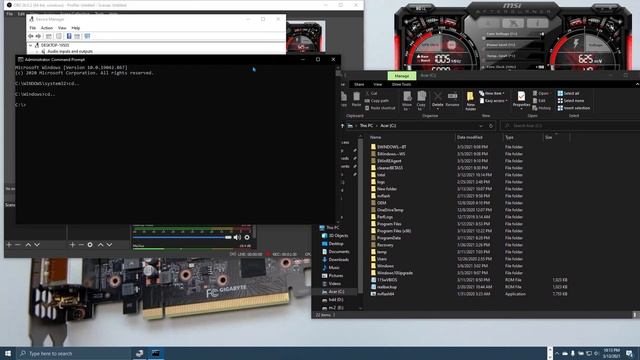Expand Audio inputs and outputs node
640x360 pixels.
click(x=37, y=51)
